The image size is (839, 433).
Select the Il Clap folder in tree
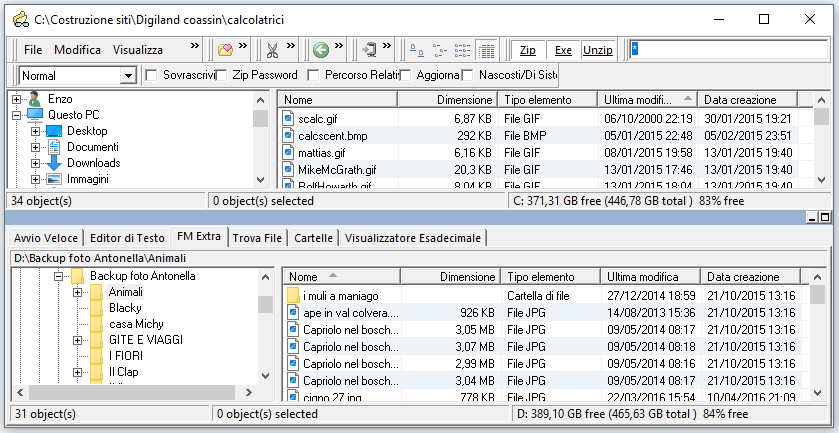(x=124, y=371)
